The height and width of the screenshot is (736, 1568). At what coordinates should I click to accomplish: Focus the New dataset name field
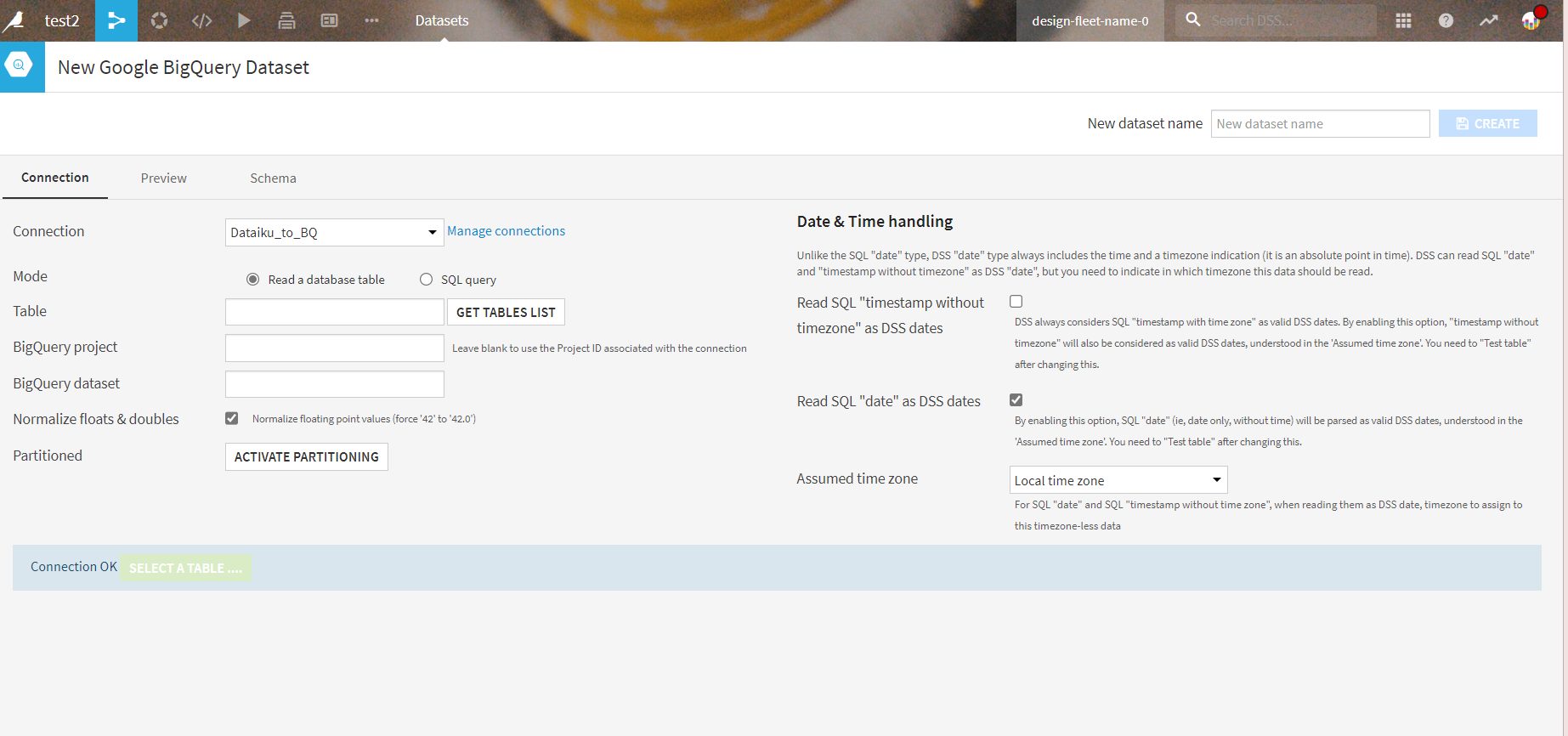click(1320, 123)
